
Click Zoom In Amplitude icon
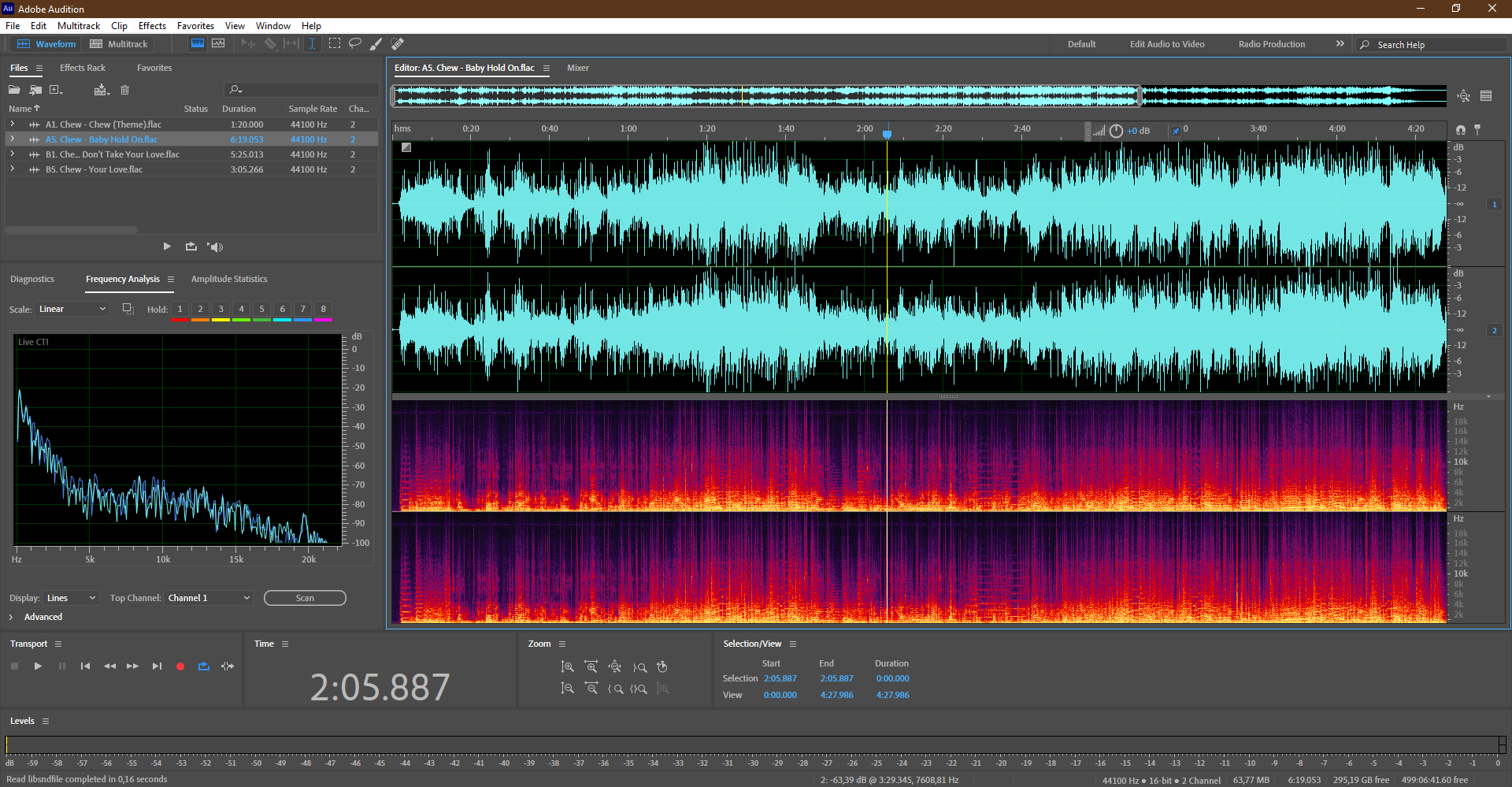(x=567, y=667)
